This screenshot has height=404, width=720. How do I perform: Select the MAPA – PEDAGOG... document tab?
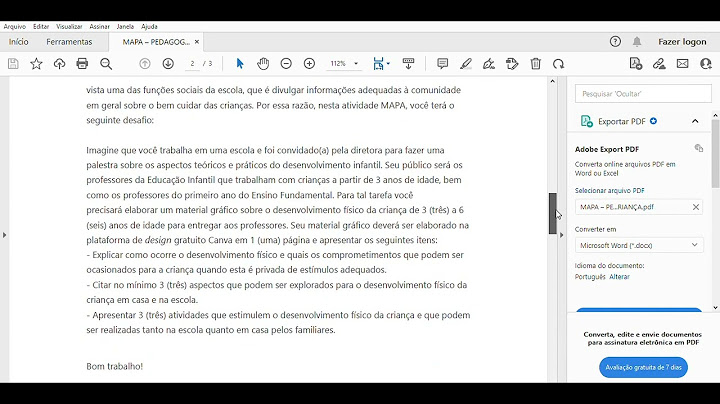[x=156, y=42]
